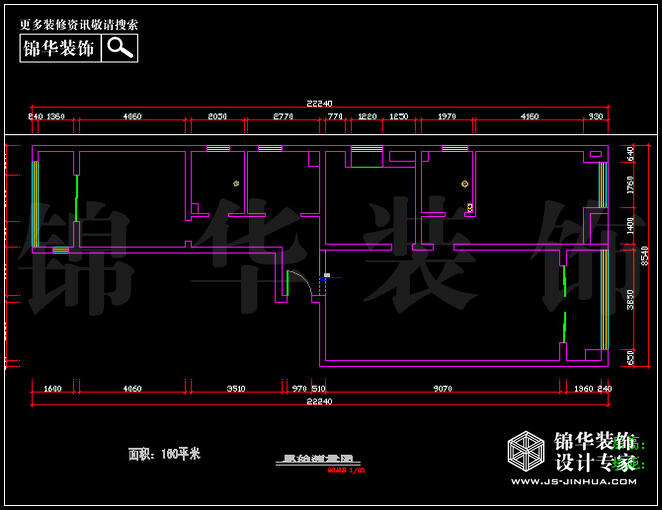The height and width of the screenshot is (510, 662).
Task: Click the small blue marker beside the entrance
Action: pyautogui.click(x=326, y=275)
